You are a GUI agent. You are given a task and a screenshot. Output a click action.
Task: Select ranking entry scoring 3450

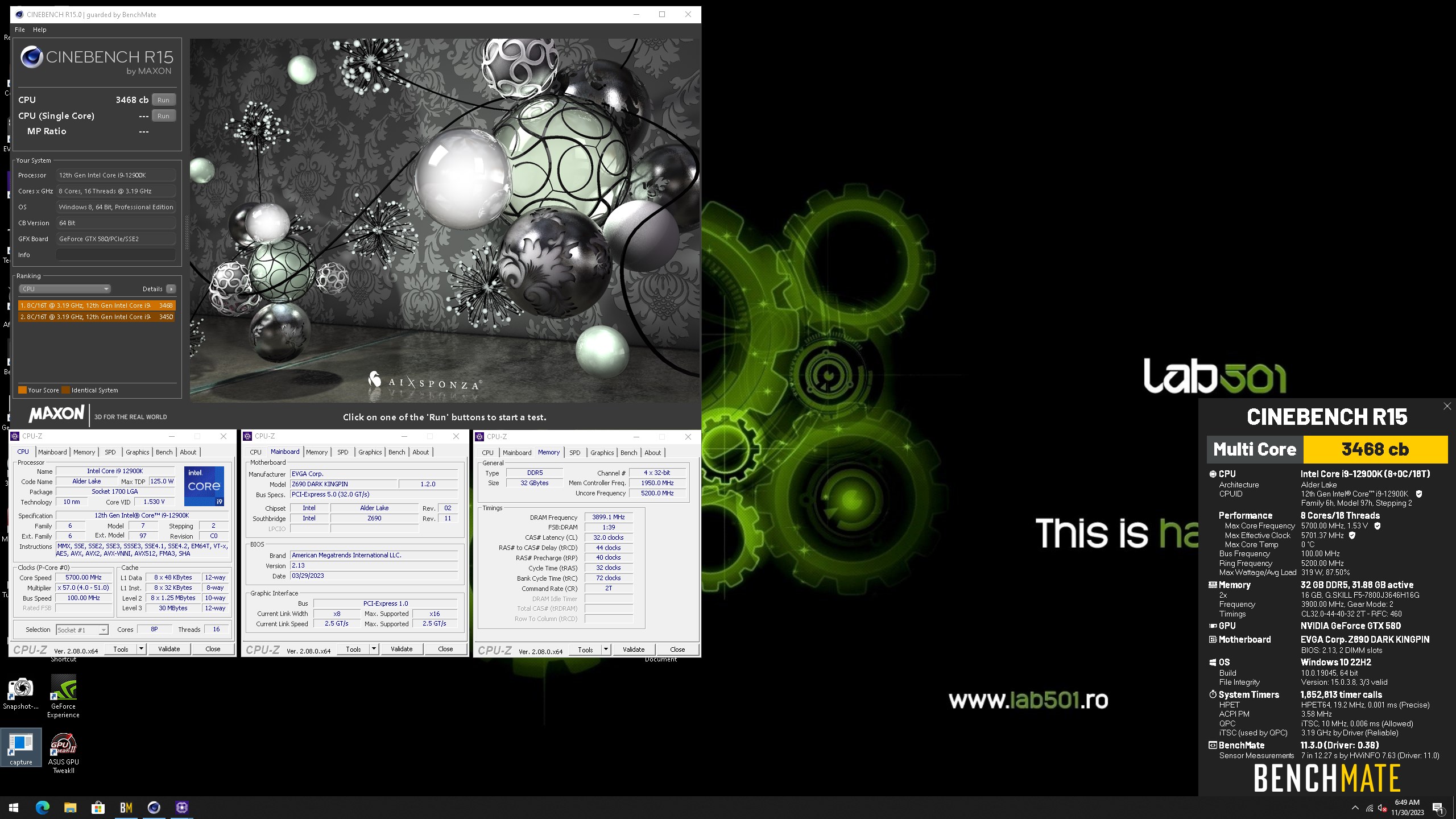(x=97, y=317)
